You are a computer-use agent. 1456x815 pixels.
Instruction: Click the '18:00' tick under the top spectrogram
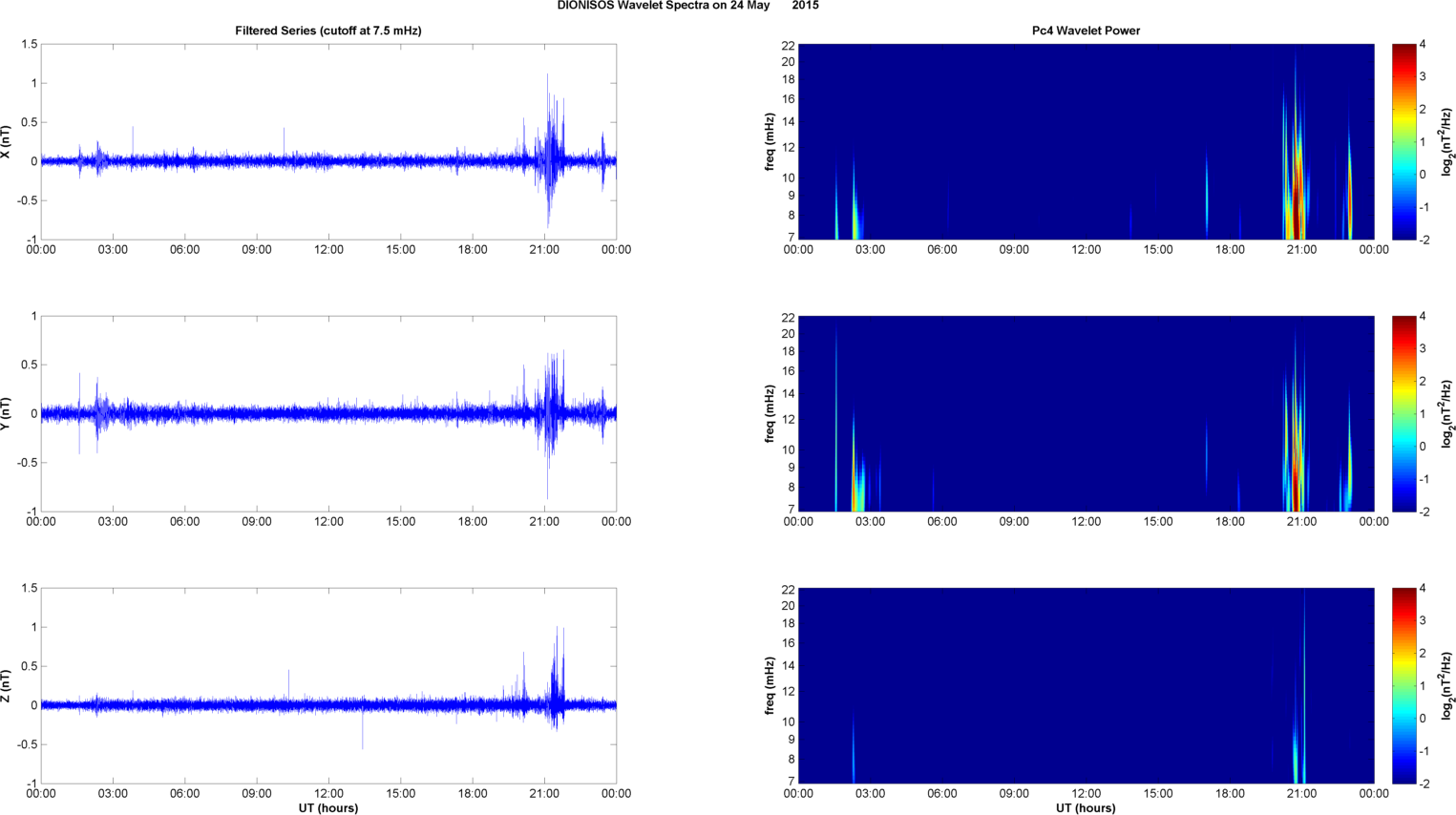pos(1230,250)
